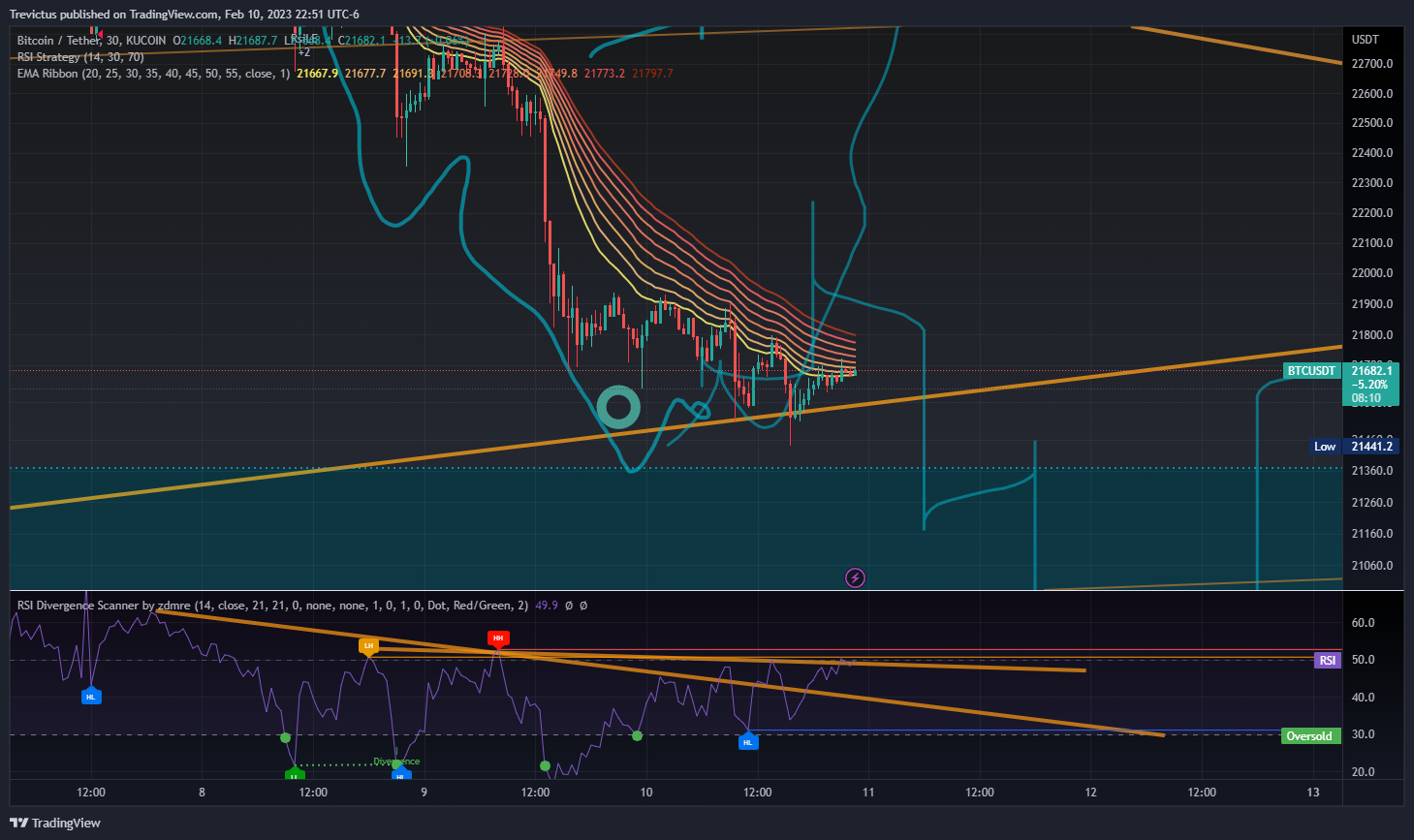Click the 49.9 RSI value in legend
Image resolution: width=1414 pixels, height=840 pixels.
(547, 606)
